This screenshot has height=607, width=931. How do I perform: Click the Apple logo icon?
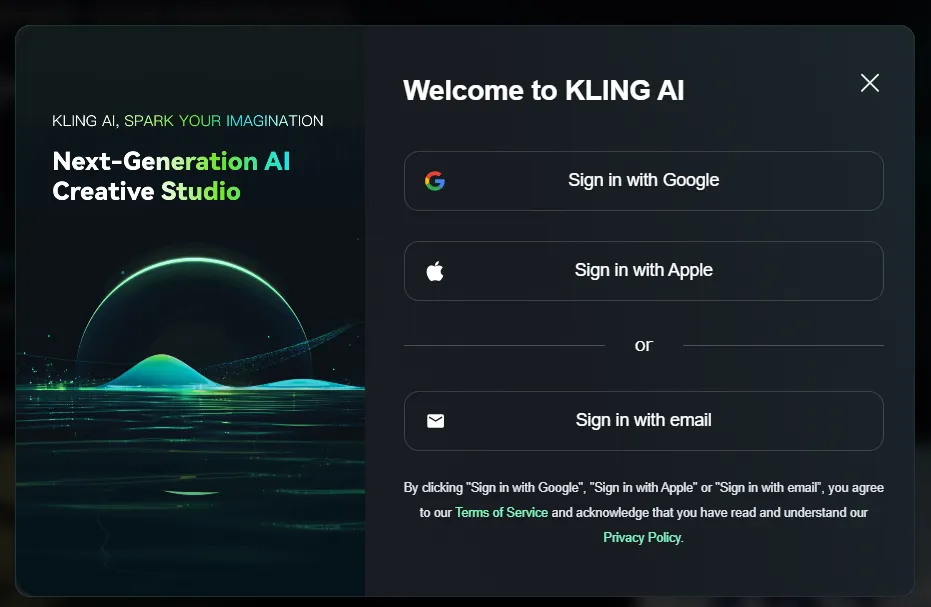(434, 271)
